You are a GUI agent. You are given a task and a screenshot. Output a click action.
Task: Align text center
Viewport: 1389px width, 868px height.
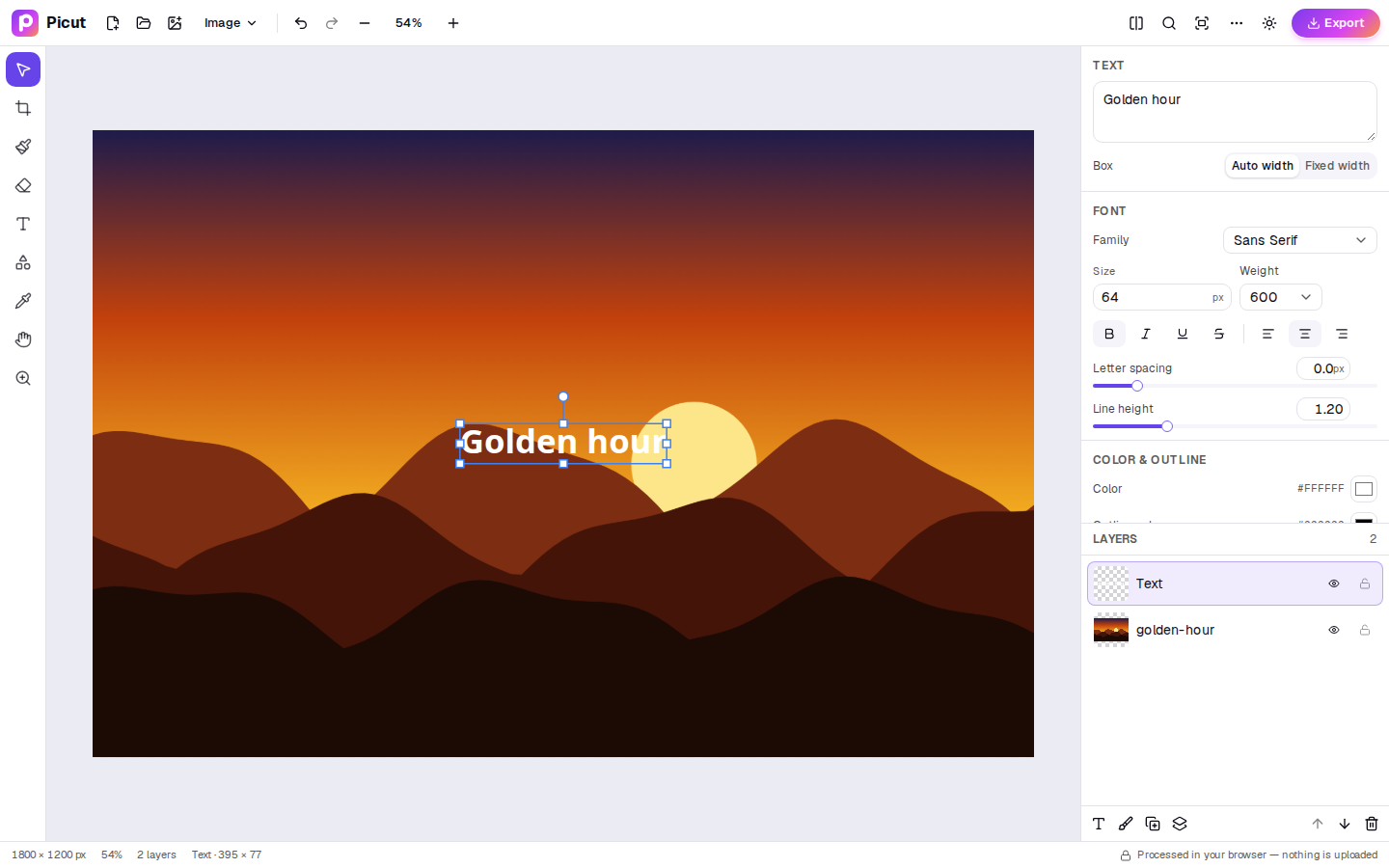click(x=1305, y=334)
